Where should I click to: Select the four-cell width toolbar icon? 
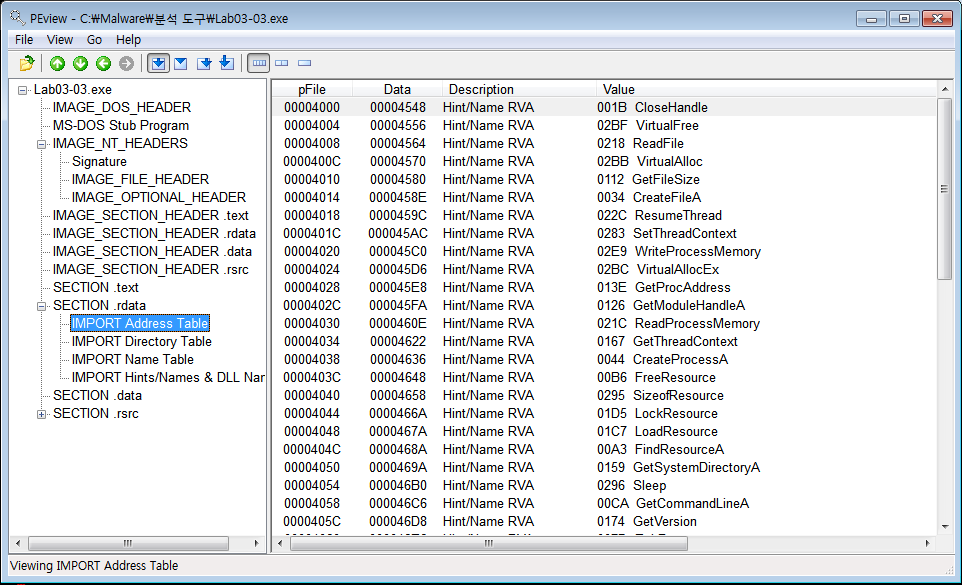tap(259, 63)
